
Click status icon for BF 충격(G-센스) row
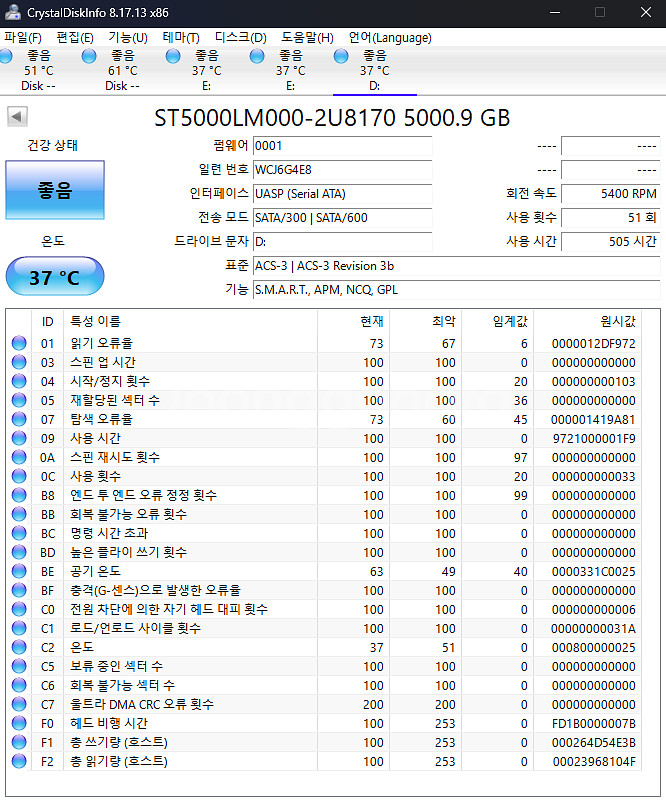coord(19,590)
